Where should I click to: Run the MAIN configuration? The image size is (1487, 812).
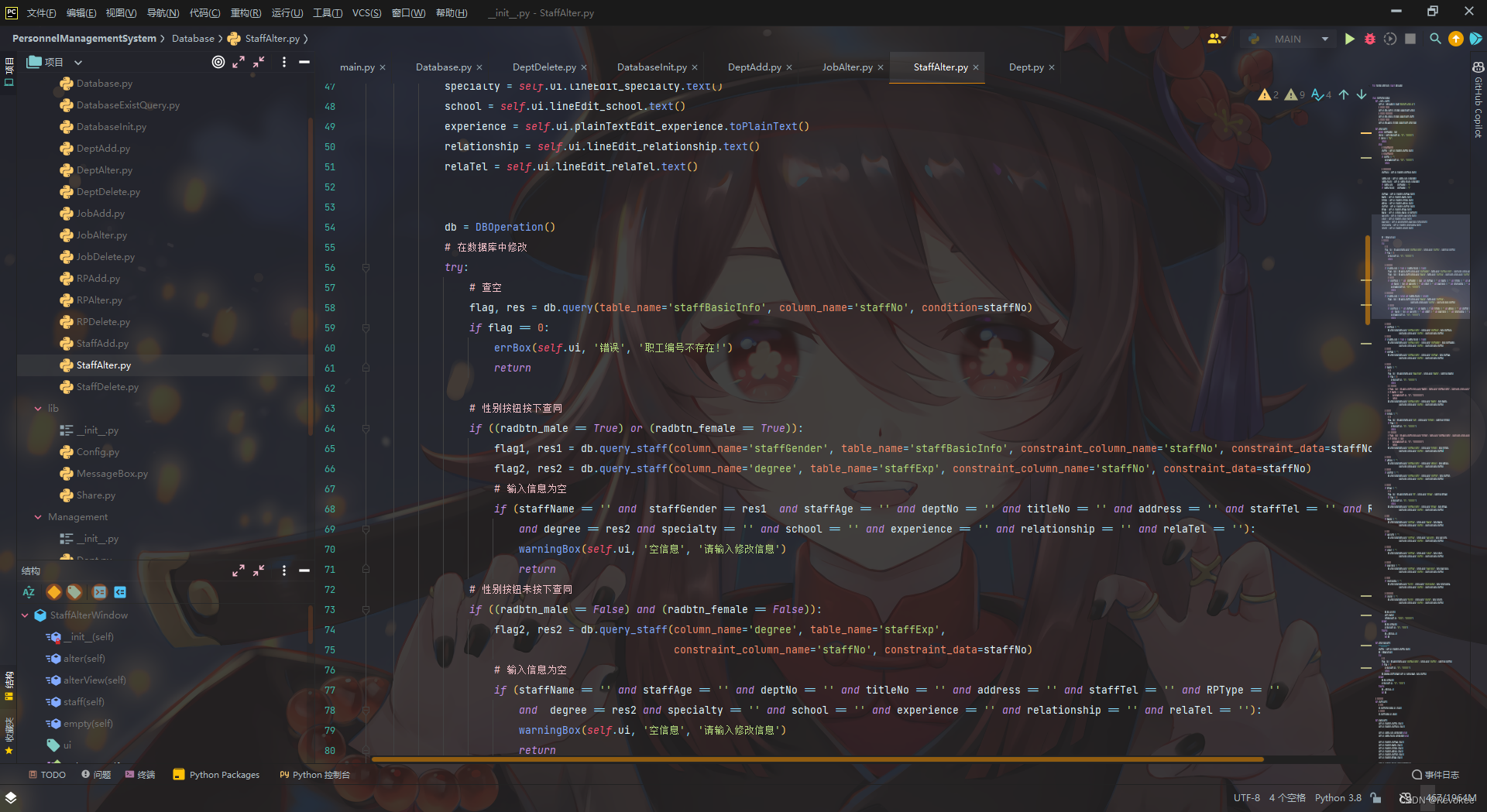coord(1350,39)
